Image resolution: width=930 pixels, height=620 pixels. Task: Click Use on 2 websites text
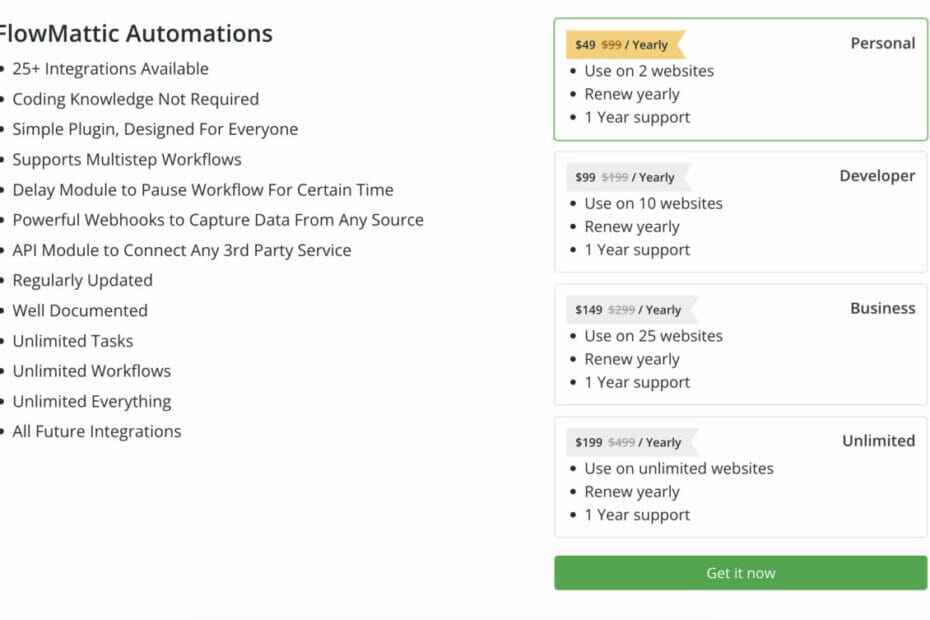tap(649, 71)
